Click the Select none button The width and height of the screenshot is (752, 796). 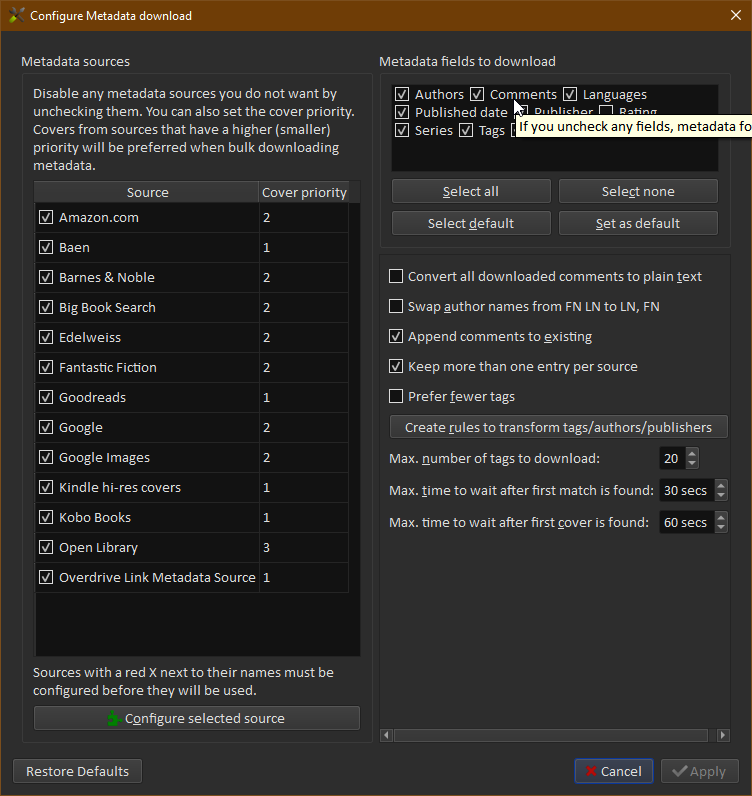coord(638,191)
